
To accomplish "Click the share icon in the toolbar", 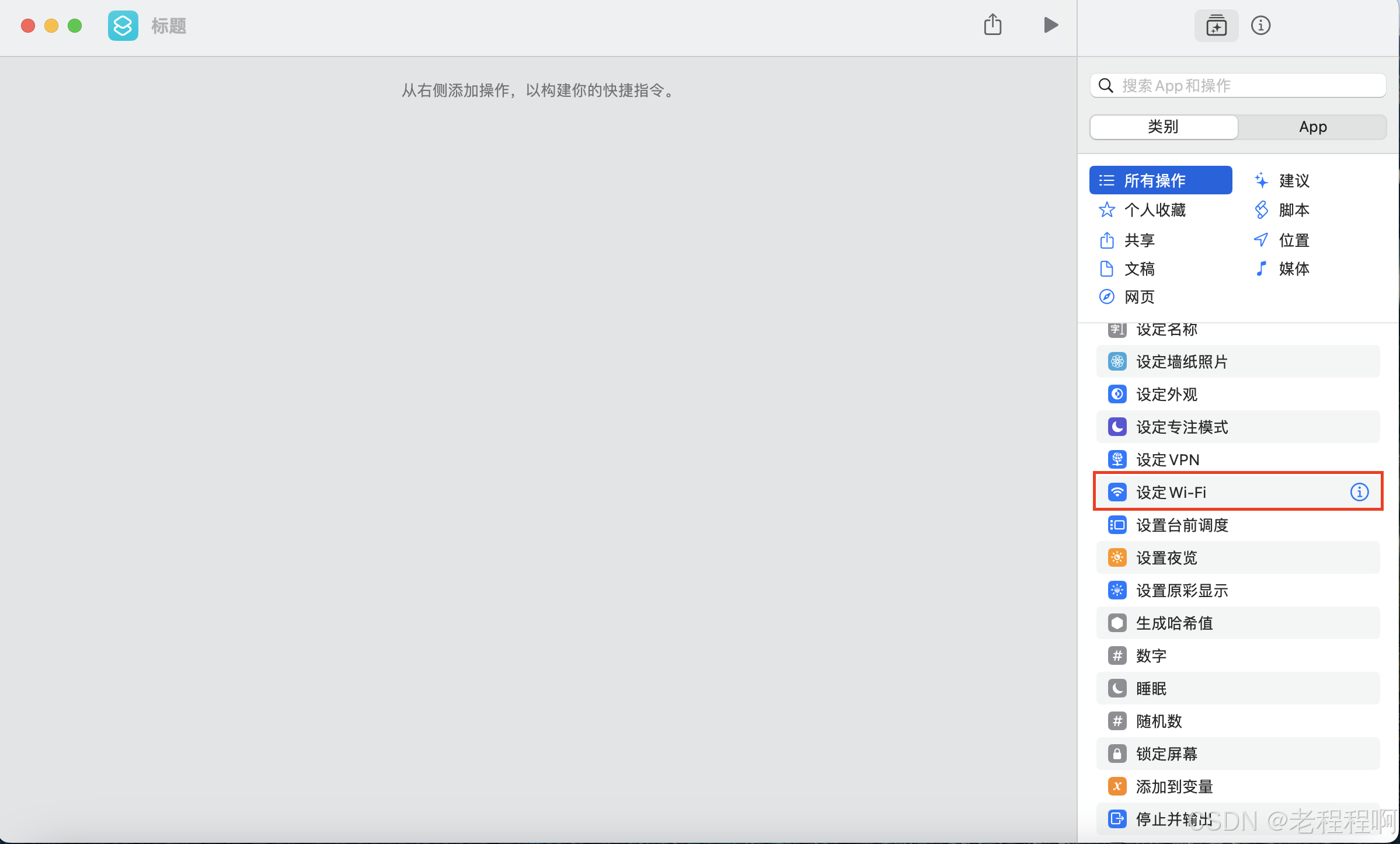I will pyautogui.click(x=992, y=25).
